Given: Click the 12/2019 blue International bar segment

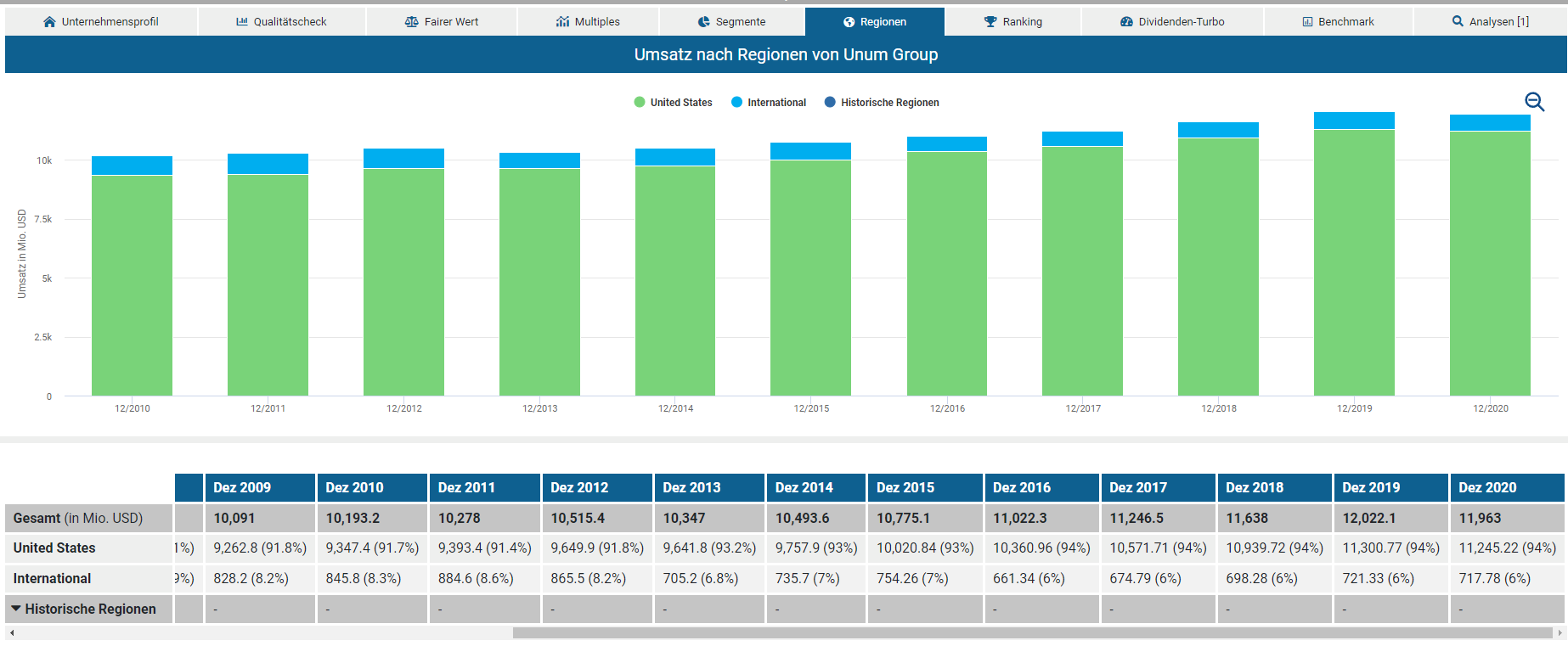Looking at the screenshot, I should pyautogui.click(x=1354, y=121).
